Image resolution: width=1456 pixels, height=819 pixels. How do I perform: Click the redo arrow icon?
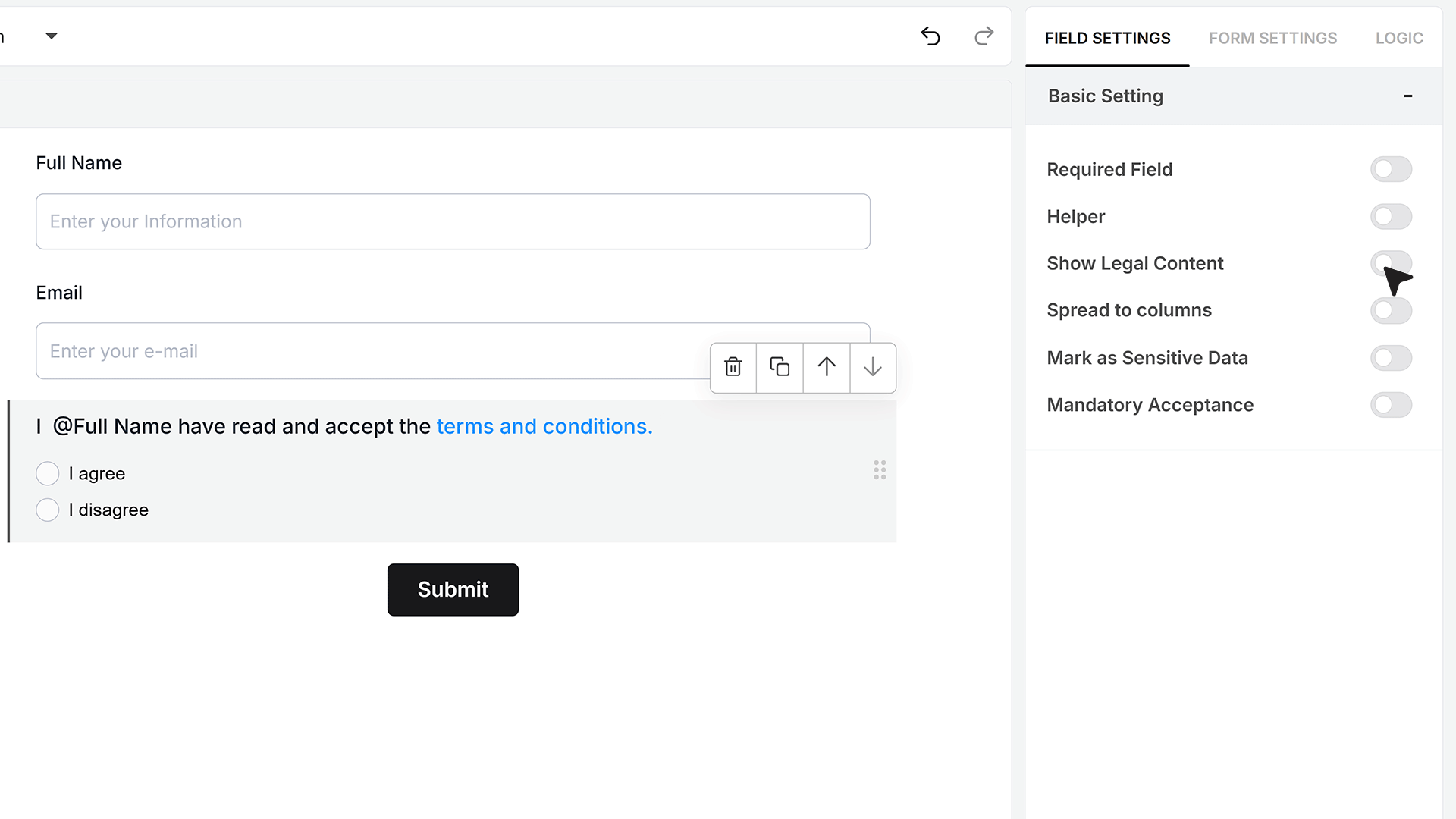984,36
